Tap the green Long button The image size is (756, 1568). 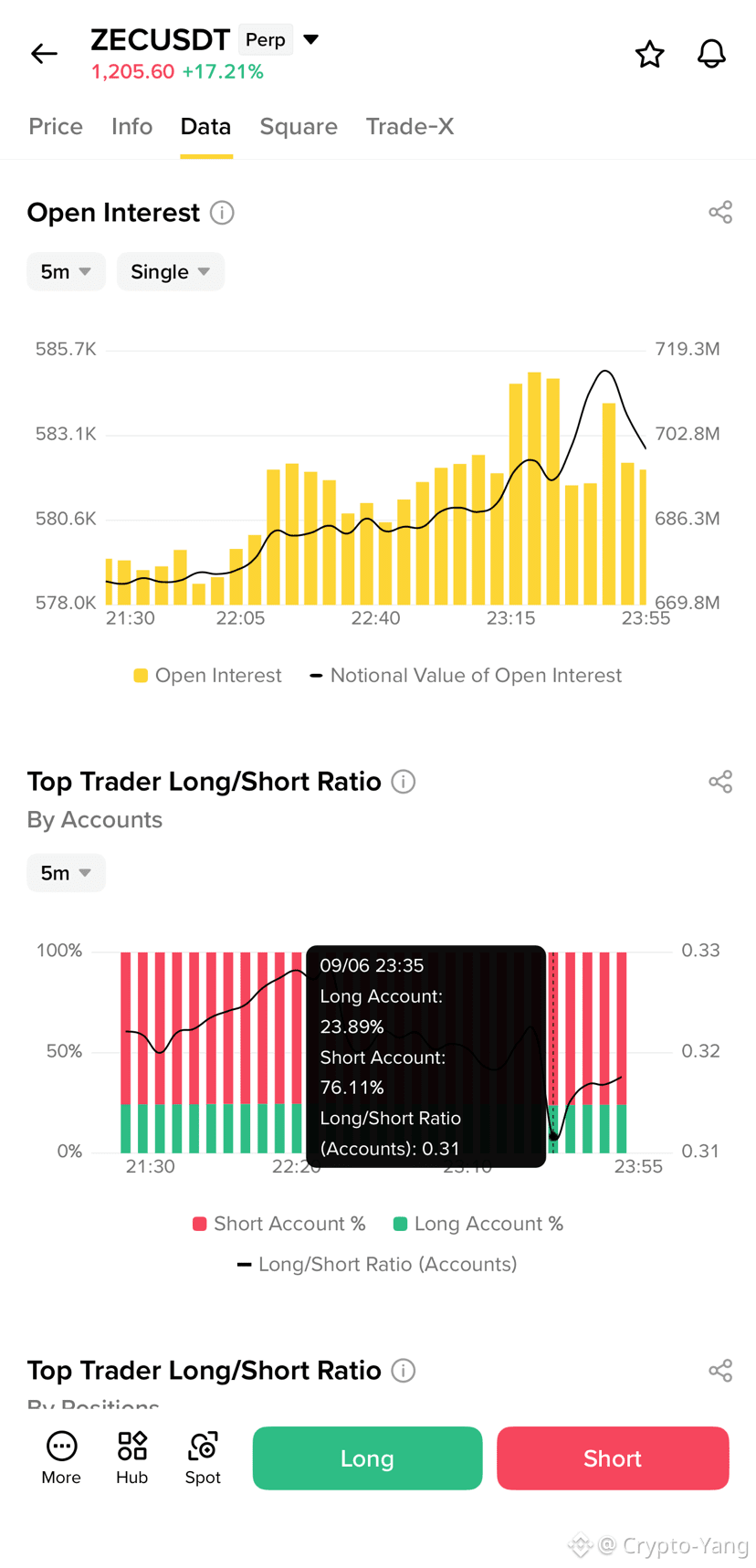click(367, 1458)
